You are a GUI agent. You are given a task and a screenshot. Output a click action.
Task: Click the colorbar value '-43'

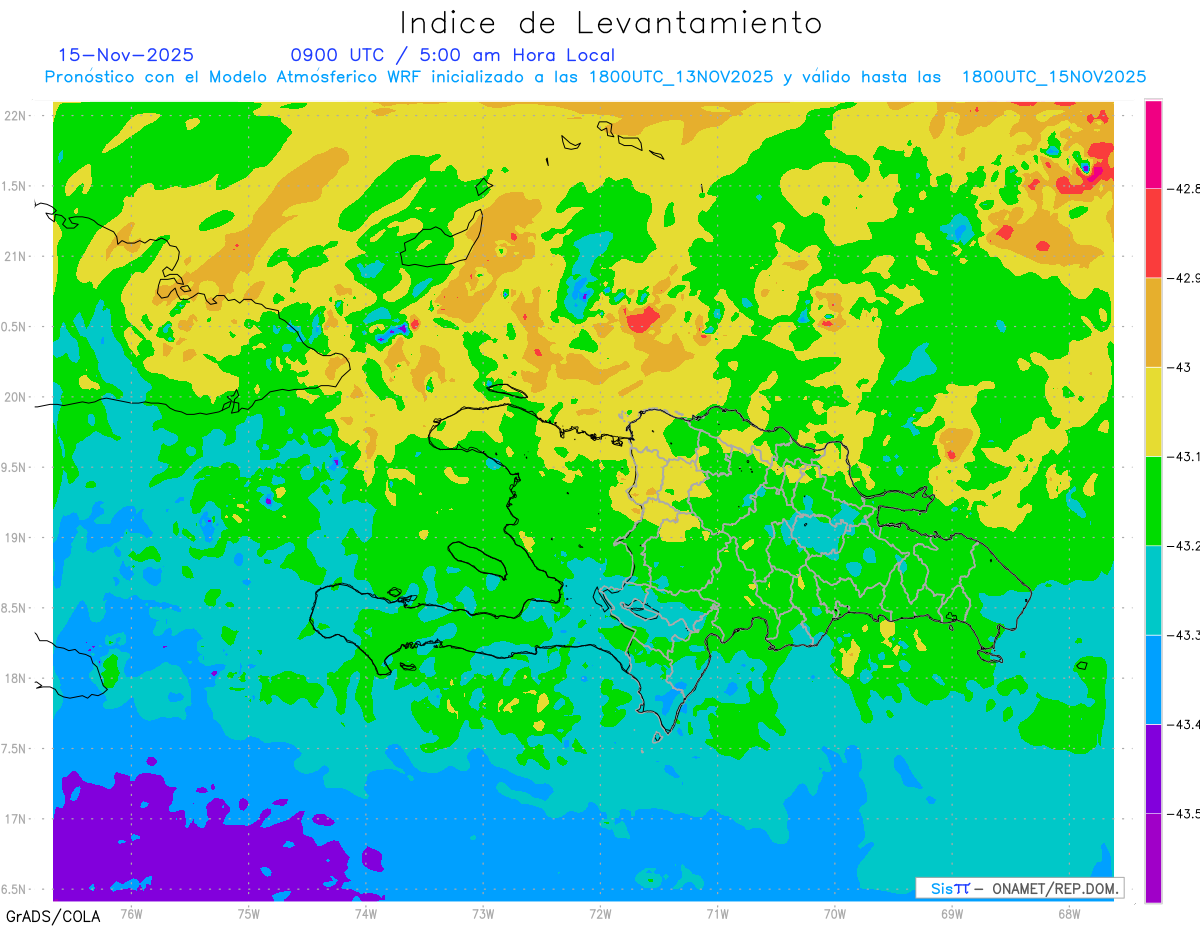[x=1178, y=367]
